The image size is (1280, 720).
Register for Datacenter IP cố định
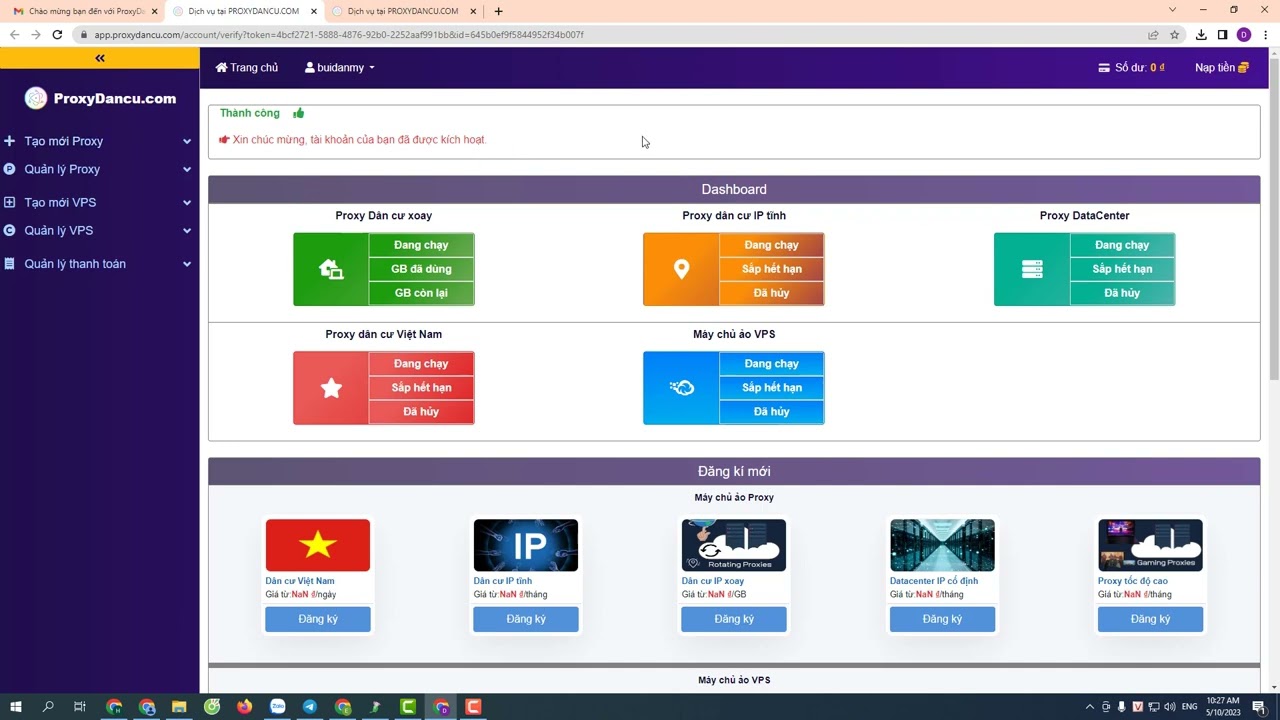pos(942,619)
